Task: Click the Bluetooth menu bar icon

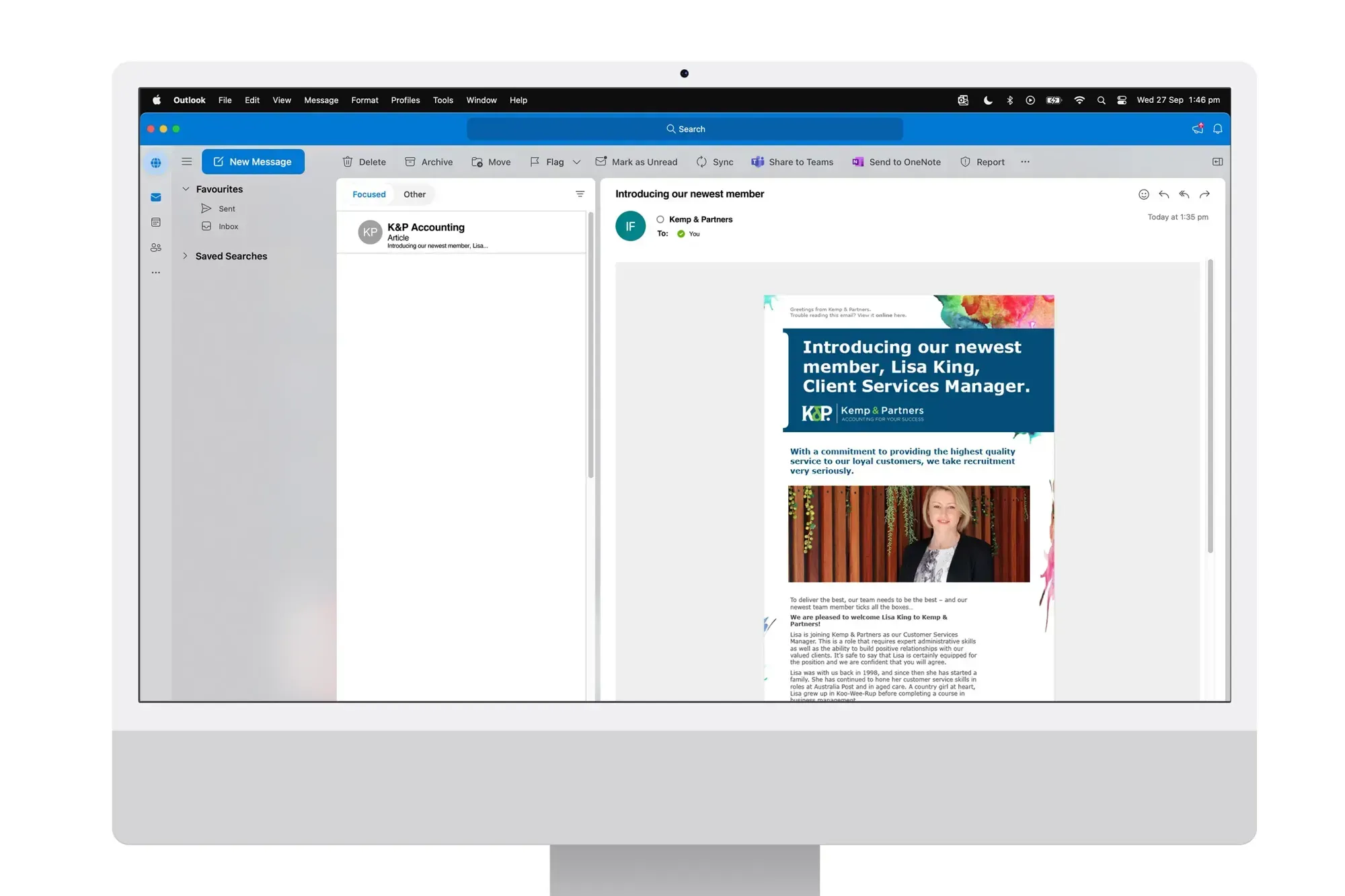Action: point(1009,100)
